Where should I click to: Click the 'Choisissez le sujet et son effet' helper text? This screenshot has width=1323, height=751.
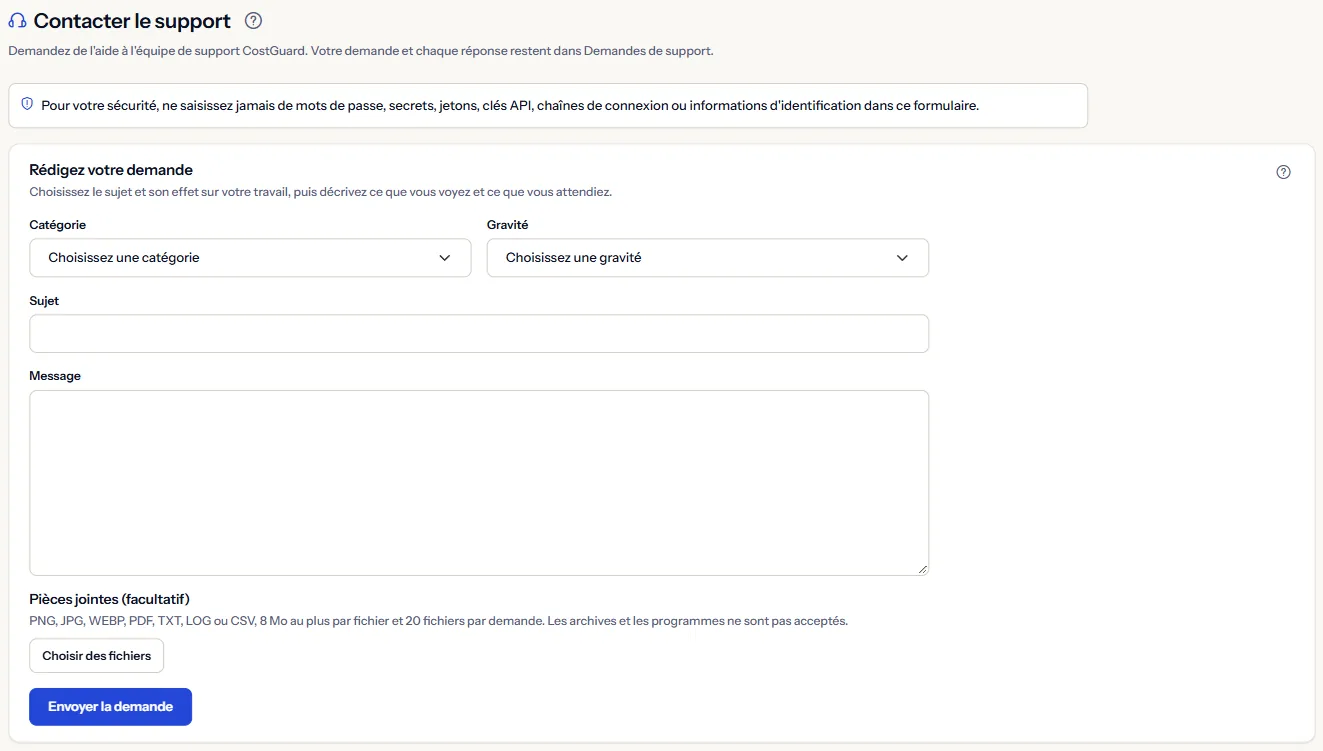tap(321, 192)
